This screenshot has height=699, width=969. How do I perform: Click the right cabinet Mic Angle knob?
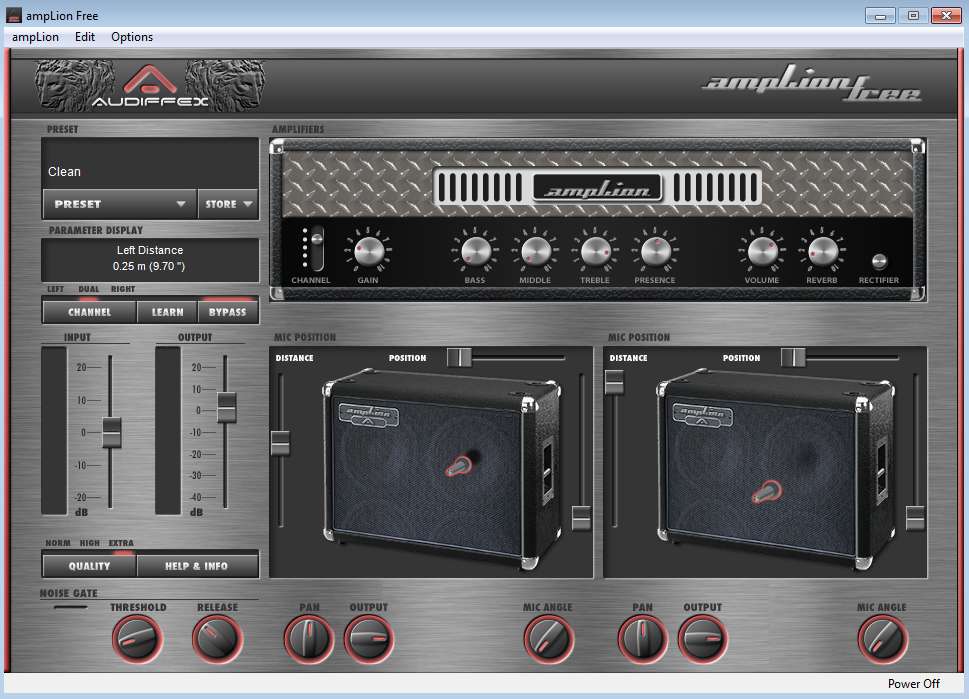882,638
